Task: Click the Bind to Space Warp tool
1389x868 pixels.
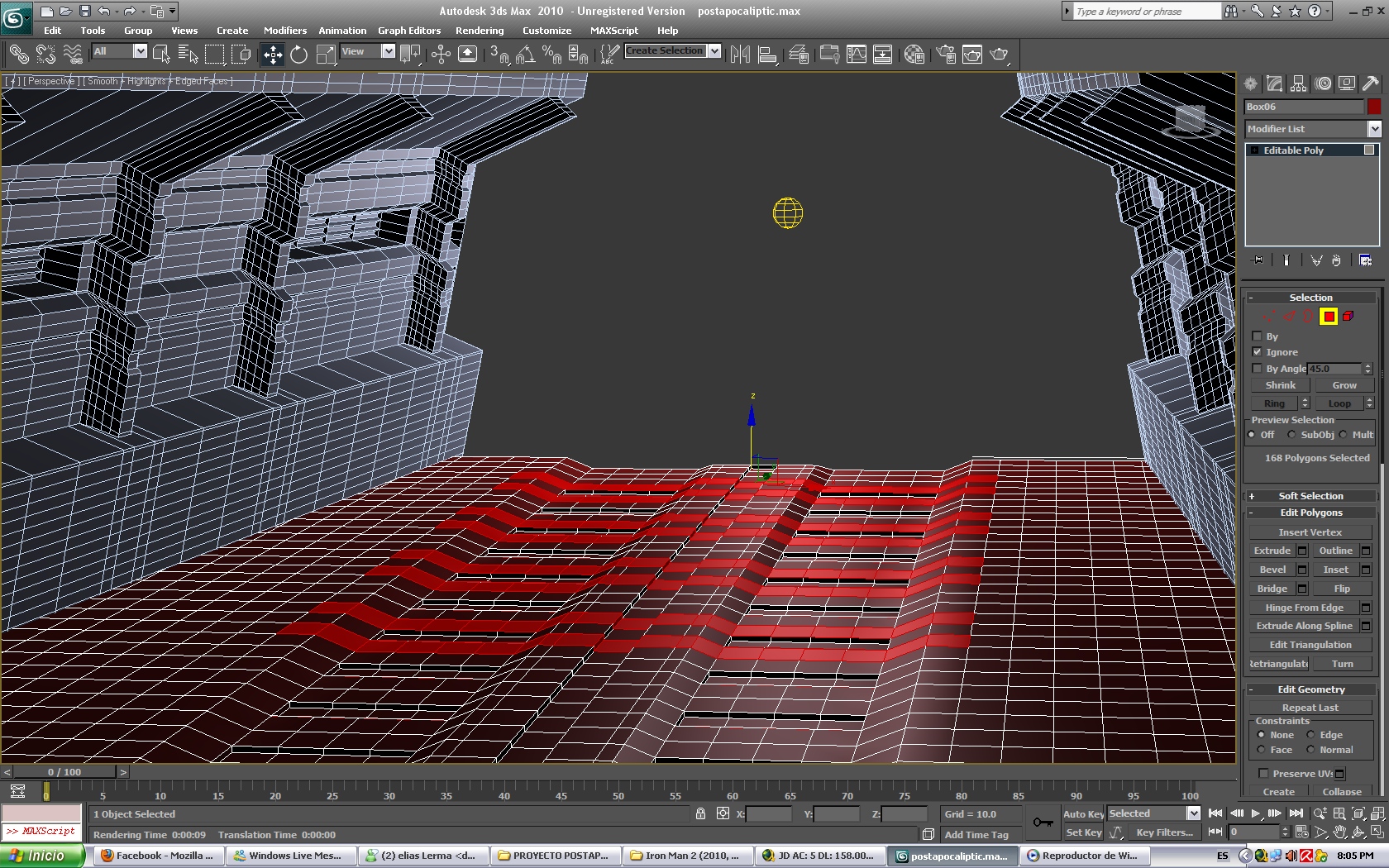Action: [73, 55]
